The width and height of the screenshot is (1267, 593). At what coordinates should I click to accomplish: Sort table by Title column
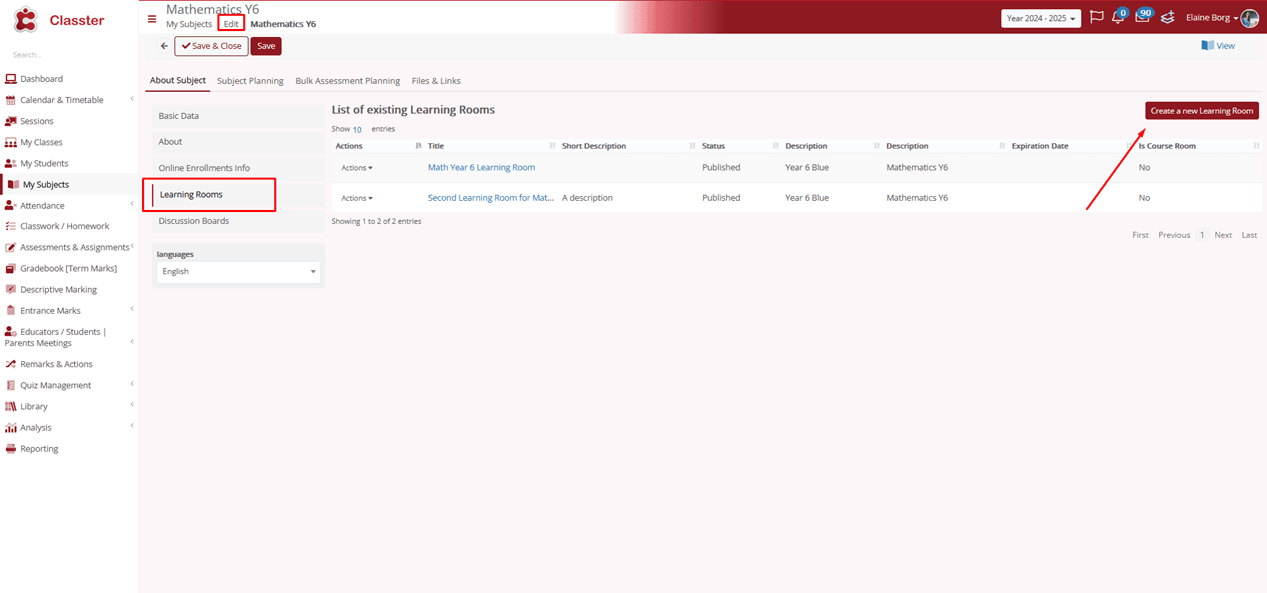(x=490, y=146)
